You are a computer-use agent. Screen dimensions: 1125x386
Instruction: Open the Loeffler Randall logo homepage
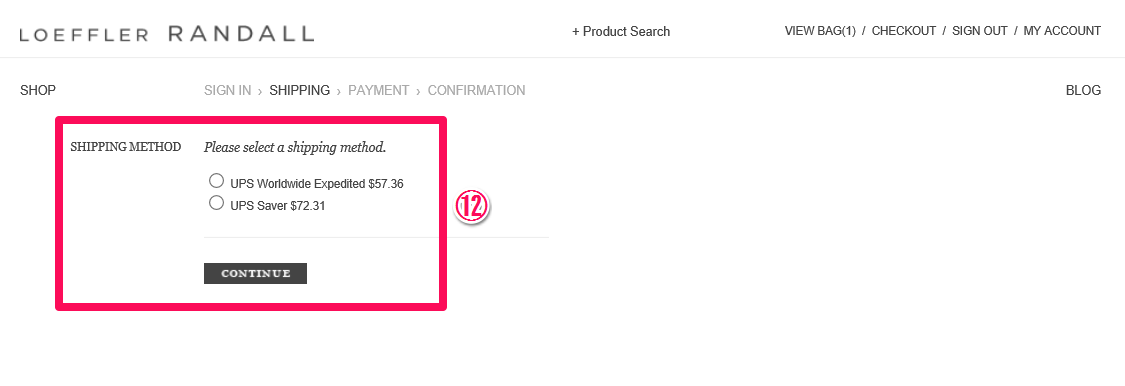(x=166, y=34)
